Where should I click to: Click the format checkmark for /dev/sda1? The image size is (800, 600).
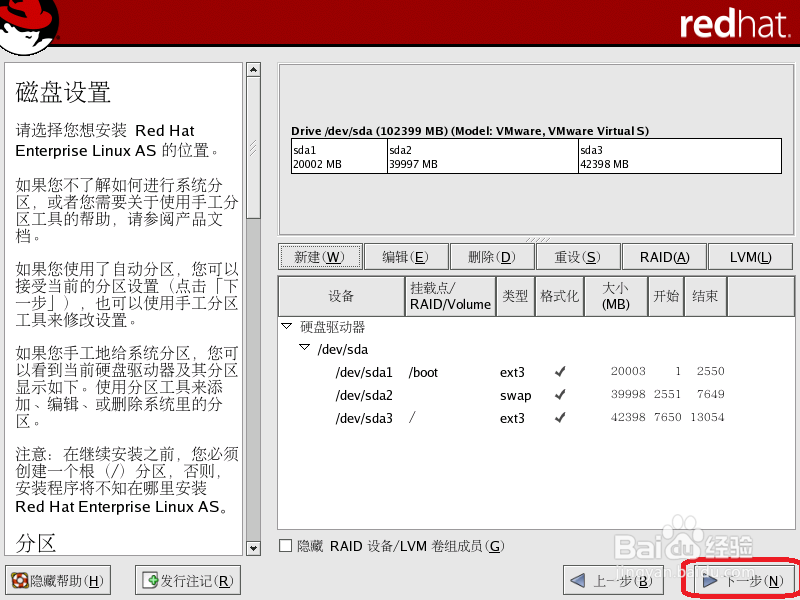click(x=560, y=371)
